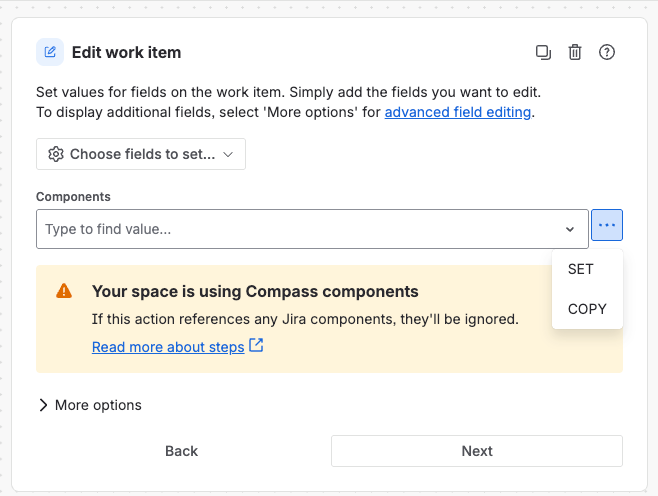Toggle the three-dots menu next to Components

[x=607, y=225]
